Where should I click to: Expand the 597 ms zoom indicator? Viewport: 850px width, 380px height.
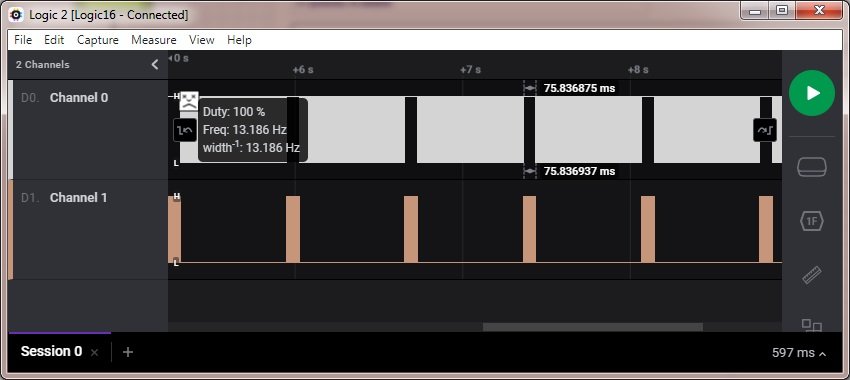799,353
